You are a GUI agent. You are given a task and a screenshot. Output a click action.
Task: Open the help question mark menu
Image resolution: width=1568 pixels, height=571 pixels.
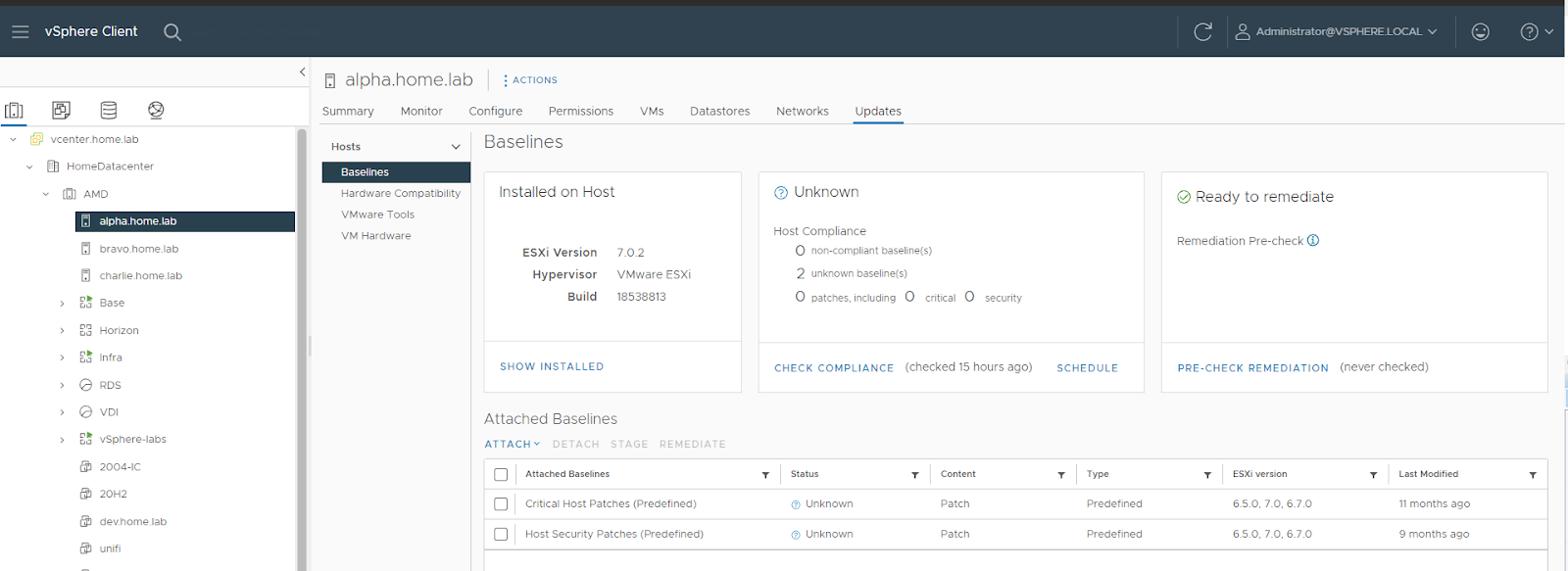[1537, 31]
